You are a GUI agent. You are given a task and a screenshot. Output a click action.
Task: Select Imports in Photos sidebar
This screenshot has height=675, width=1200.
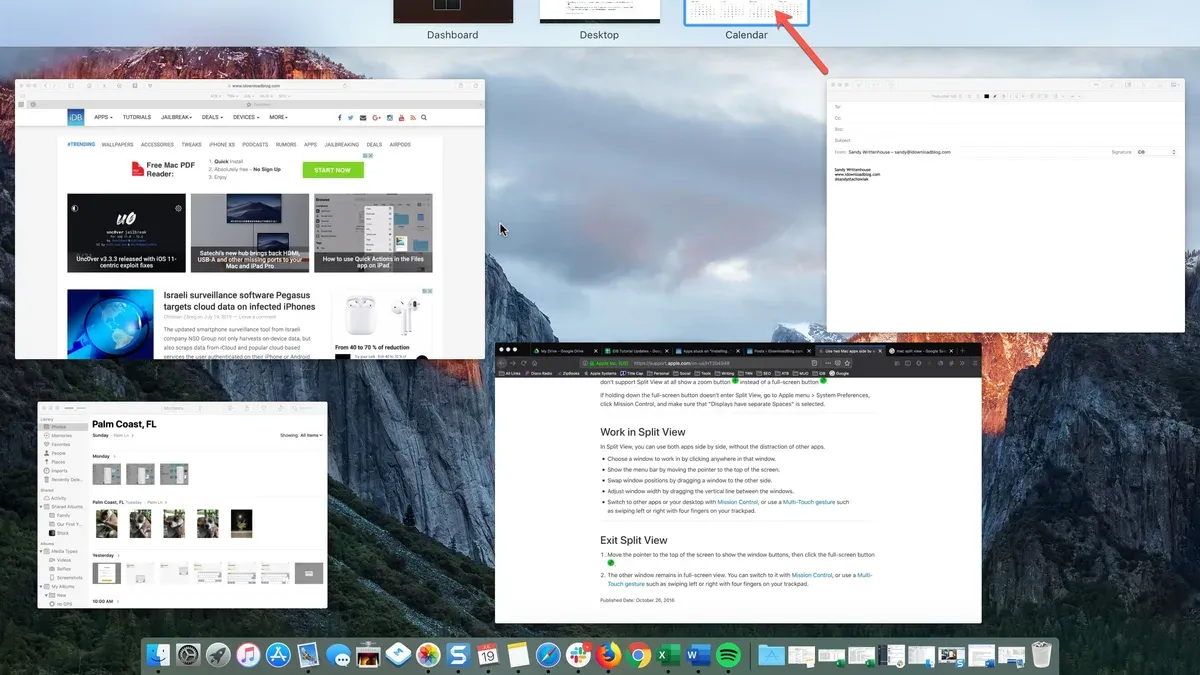pyautogui.click(x=58, y=471)
